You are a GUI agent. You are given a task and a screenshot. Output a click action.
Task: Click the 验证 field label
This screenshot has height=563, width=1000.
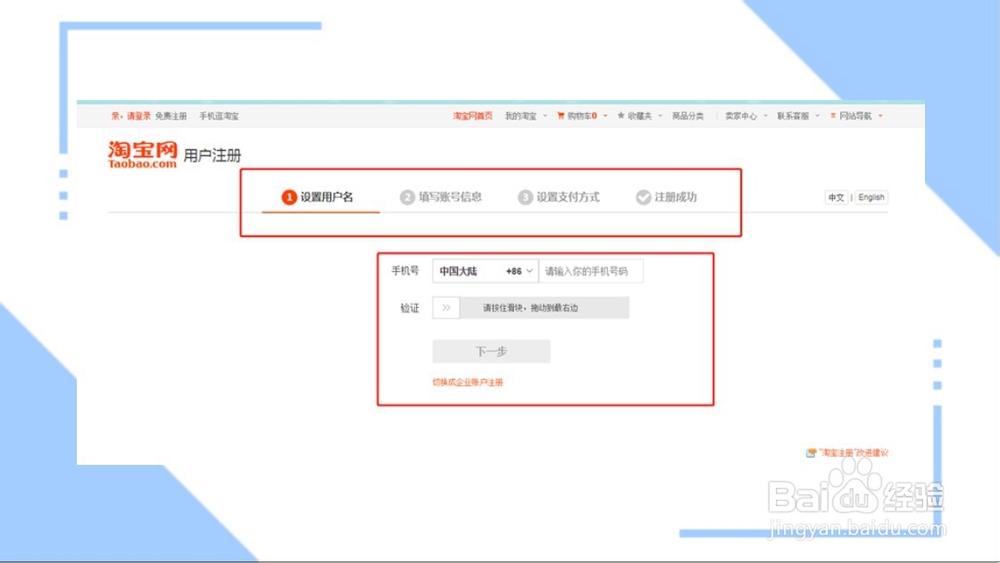(409, 308)
